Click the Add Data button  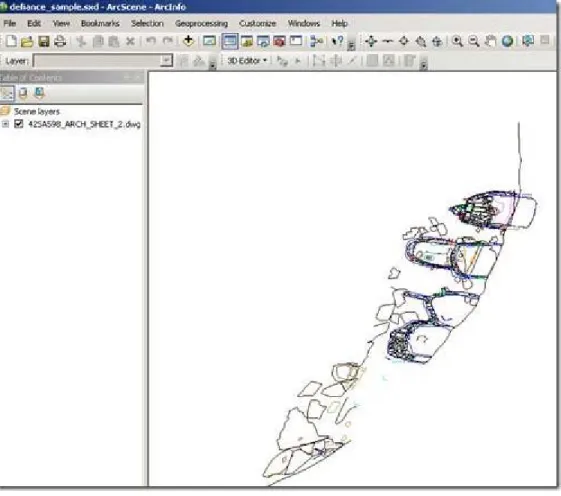click(188, 41)
